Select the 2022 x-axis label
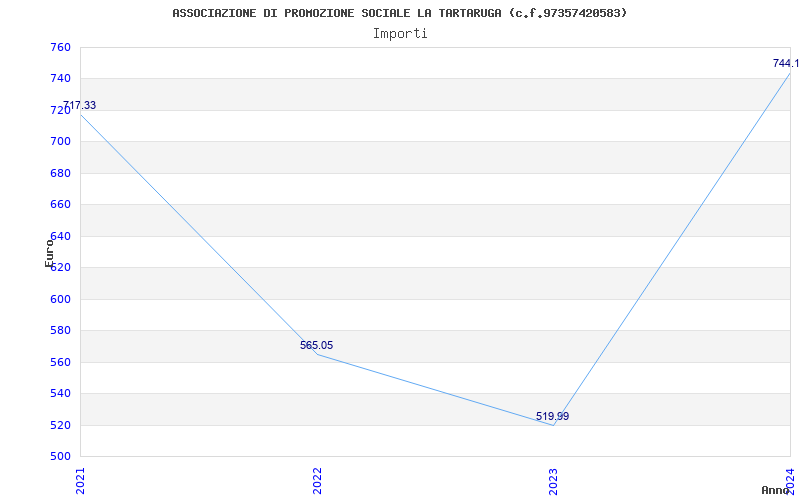Screen dimensions: 800x500 tap(317, 481)
